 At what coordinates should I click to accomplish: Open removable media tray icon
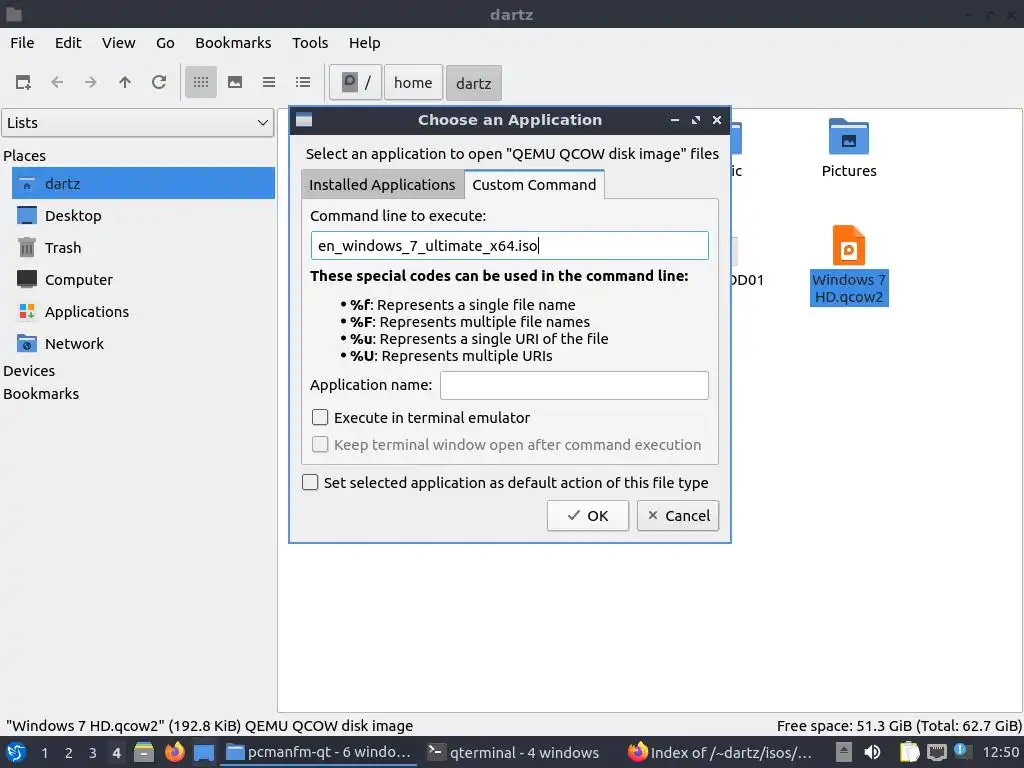pyautogui.click(x=844, y=752)
